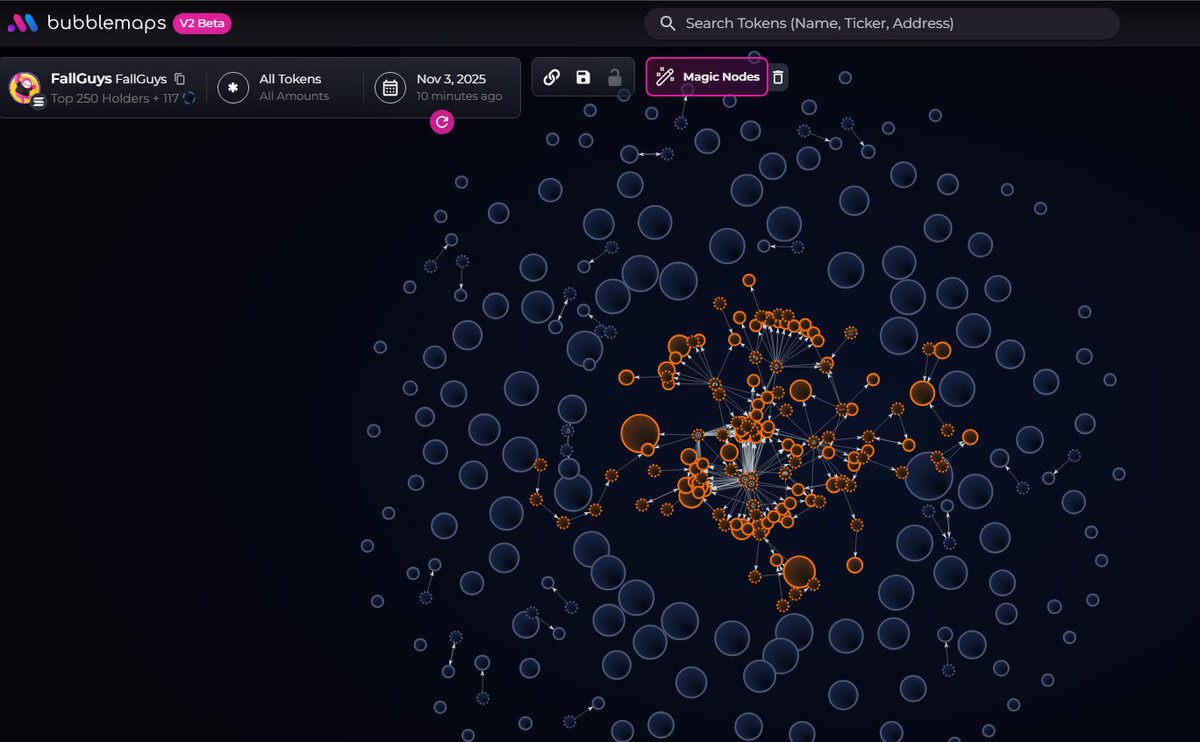Click the V2 Beta badge
The width and height of the screenshot is (1200, 742).
(x=202, y=23)
